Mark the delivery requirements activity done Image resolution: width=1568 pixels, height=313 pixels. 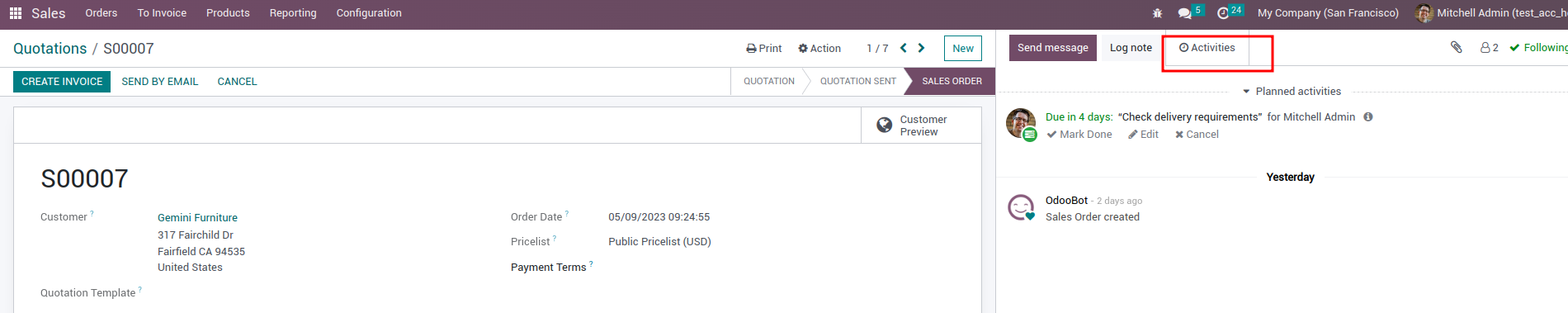tap(1079, 135)
